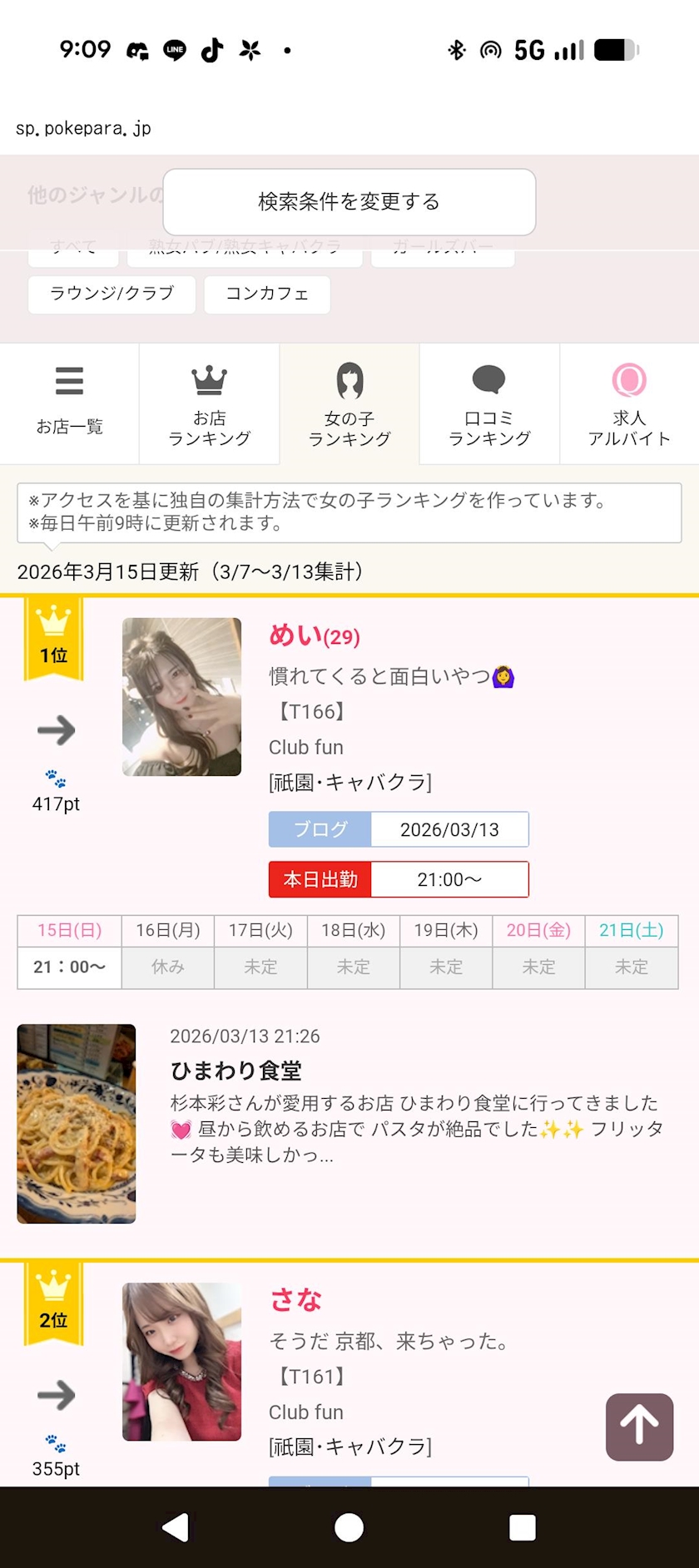Select the コンカフェ genre chip
This screenshot has height=1568, width=699.
tap(267, 294)
